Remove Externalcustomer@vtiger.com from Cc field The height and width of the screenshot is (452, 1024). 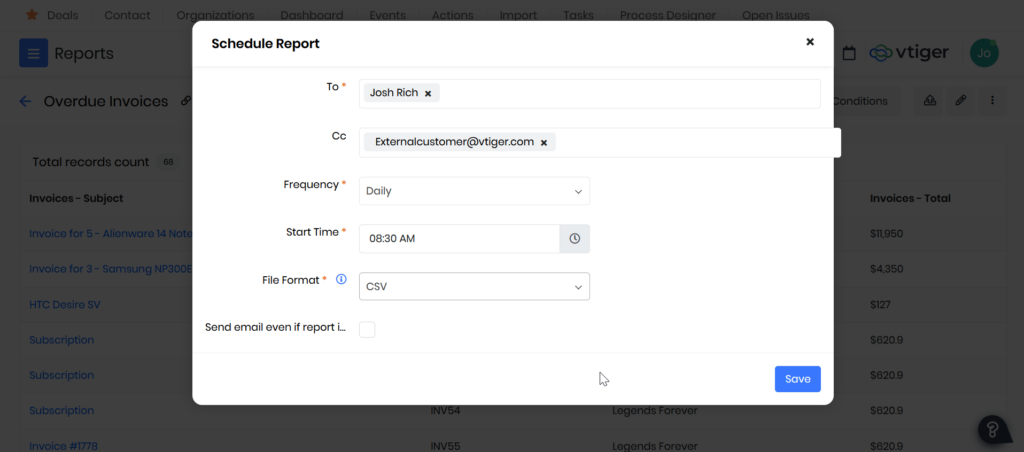tap(544, 143)
